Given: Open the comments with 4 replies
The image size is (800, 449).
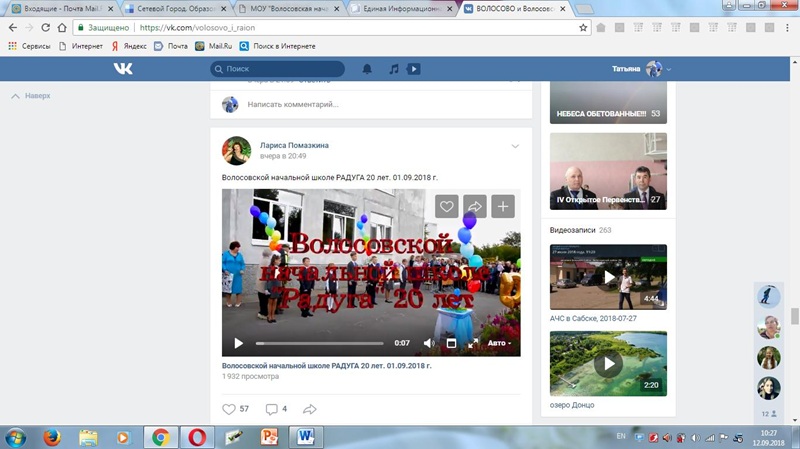Looking at the screenshot, I should point(276,409).
